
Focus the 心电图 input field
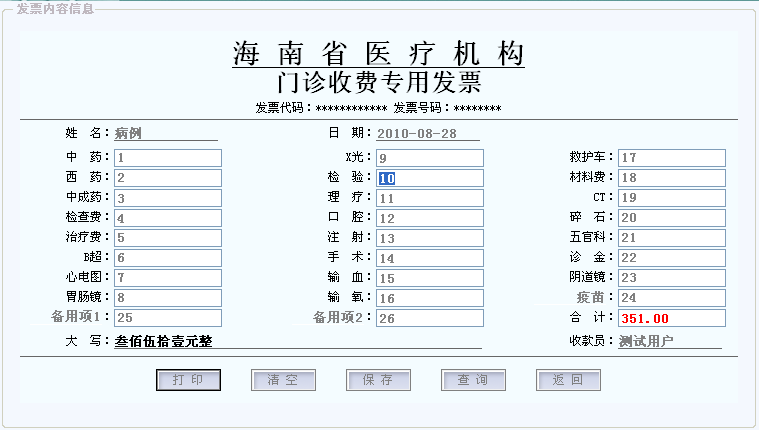167,278
